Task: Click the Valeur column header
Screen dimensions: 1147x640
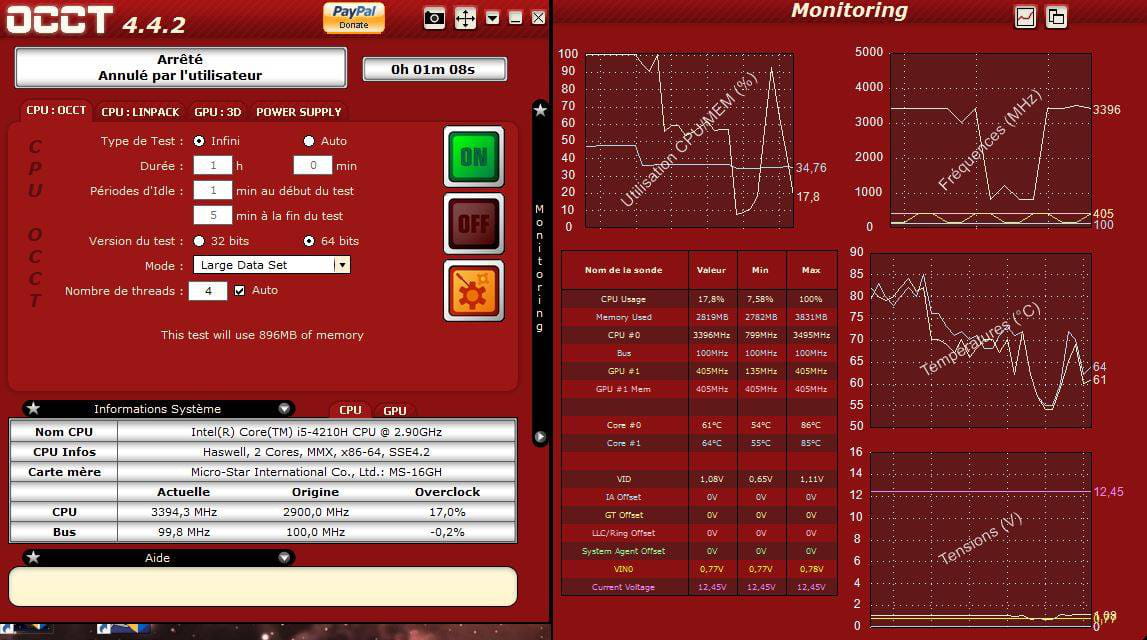Action: tap(712, 270)
